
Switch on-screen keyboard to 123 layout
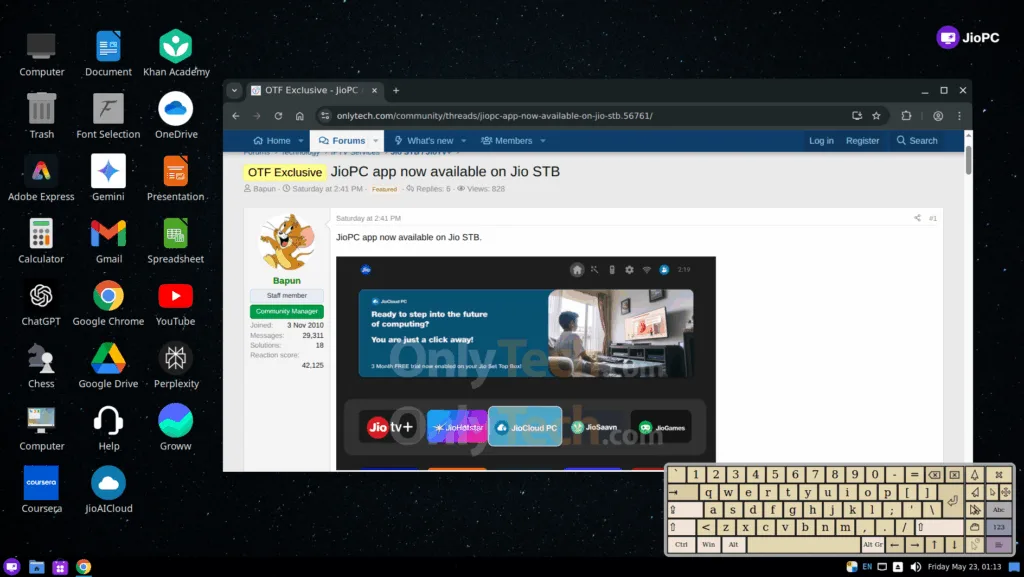(999, 527)
